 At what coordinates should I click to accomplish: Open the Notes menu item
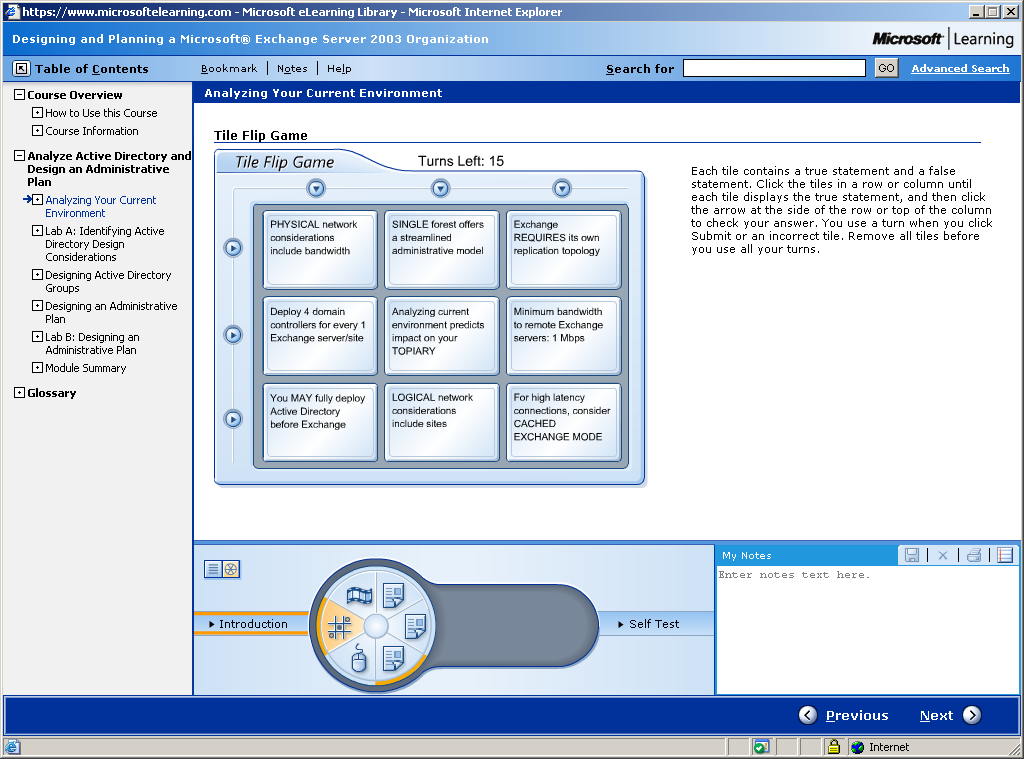point(292,69)
